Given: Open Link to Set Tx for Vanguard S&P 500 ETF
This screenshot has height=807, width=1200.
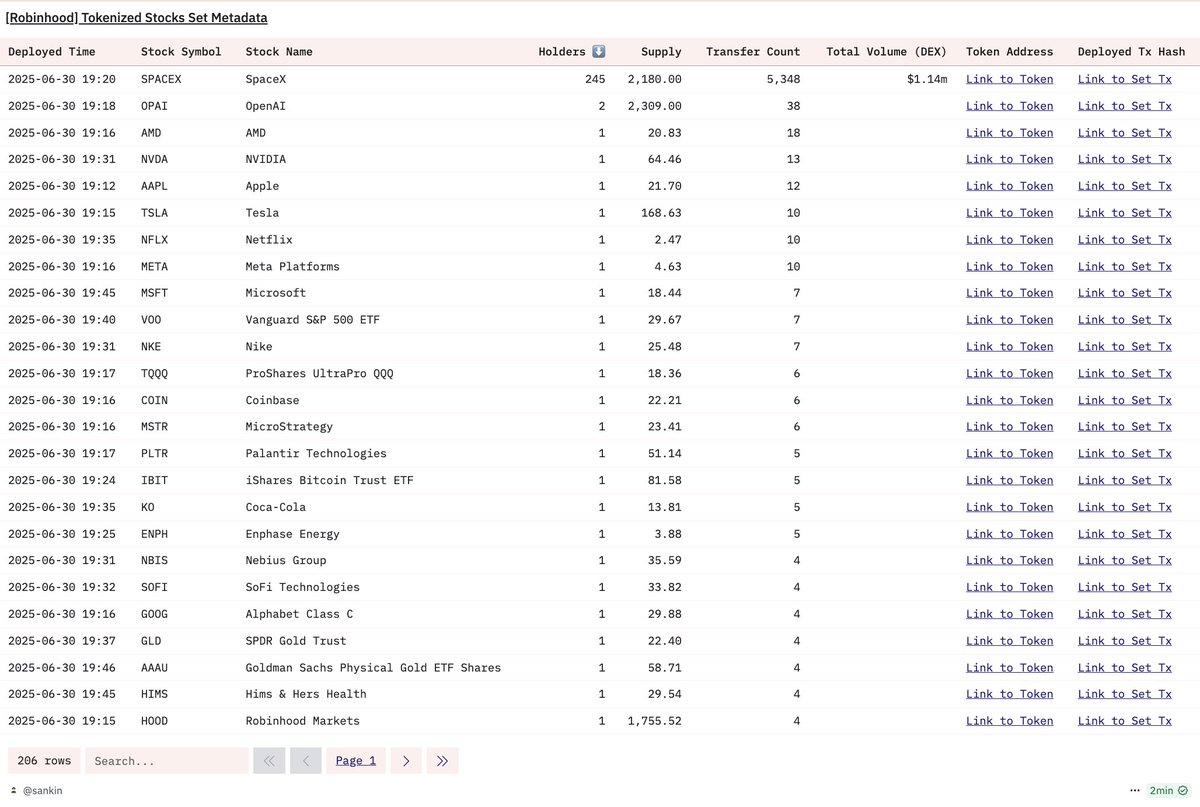Looking at the screenshot, I should tap(1125, 320).
